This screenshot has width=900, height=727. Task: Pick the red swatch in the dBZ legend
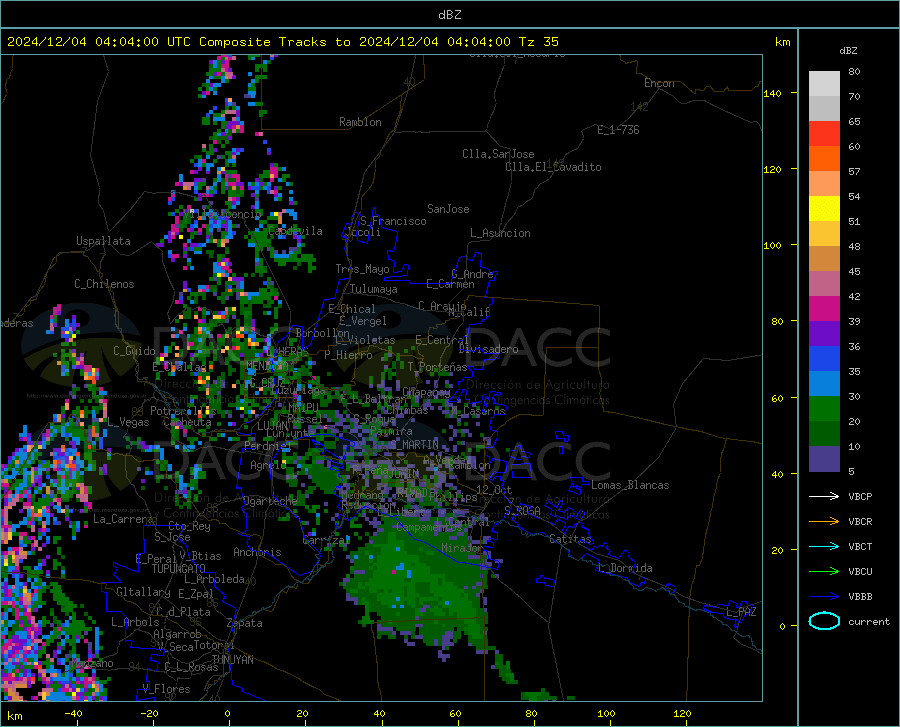pyautogui.click(x=824, y=134)
